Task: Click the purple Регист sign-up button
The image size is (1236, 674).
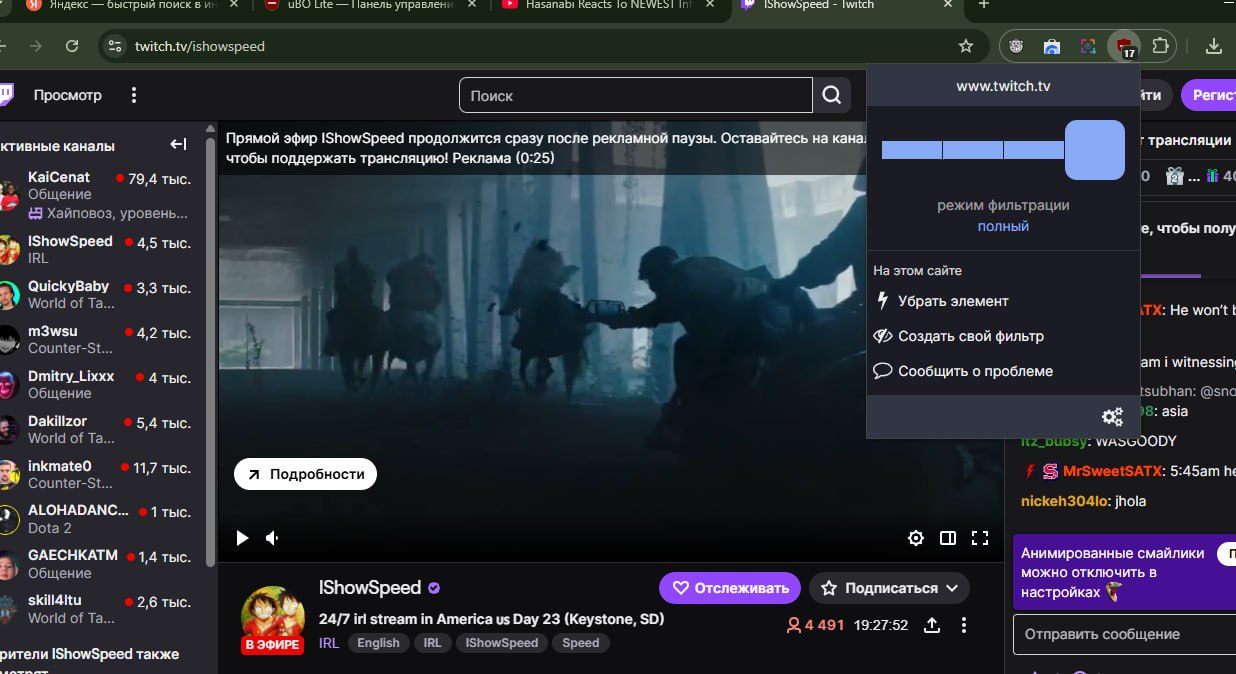Action: [x=1209, y=95]
